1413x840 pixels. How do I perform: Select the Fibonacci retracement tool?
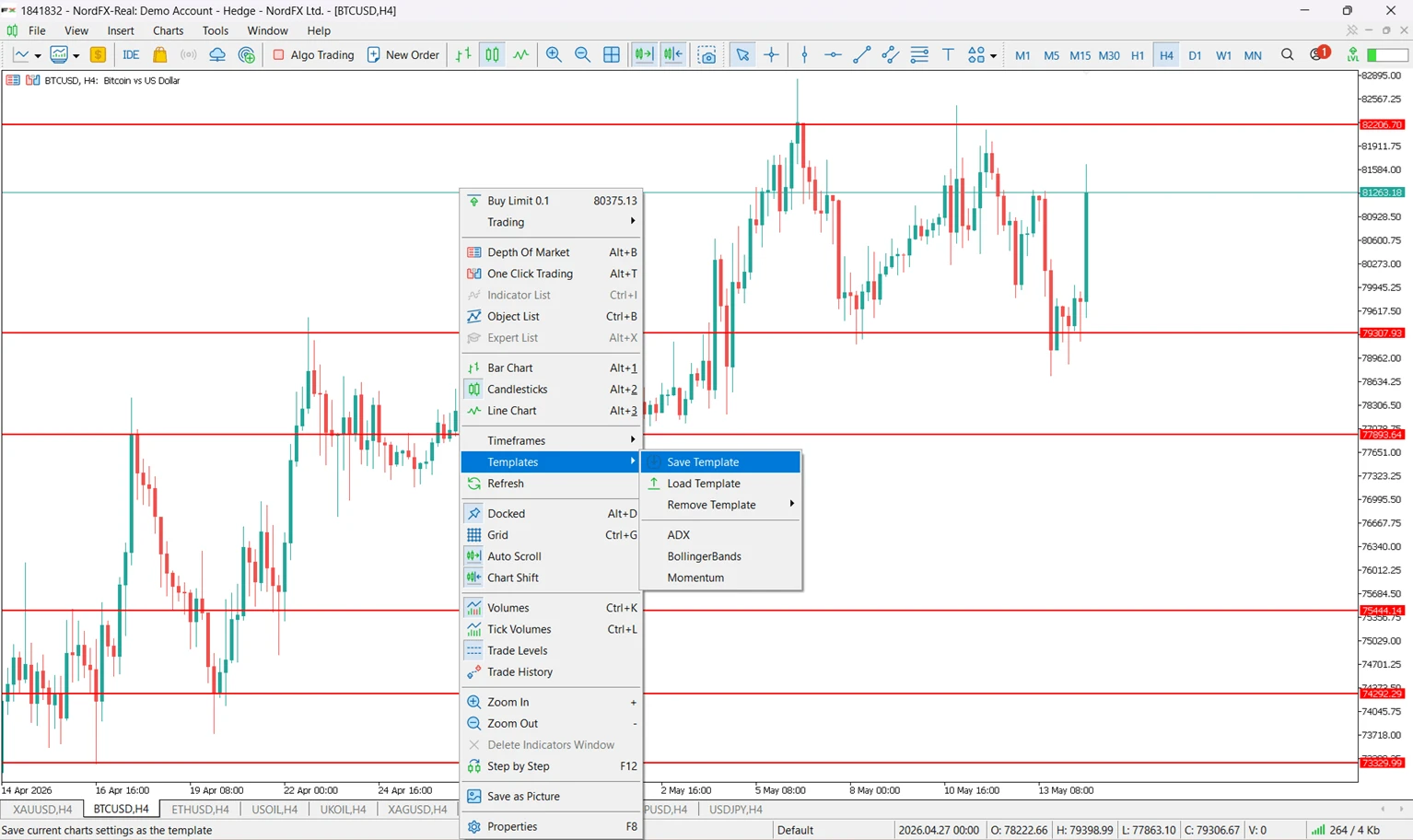pos(919,55)
